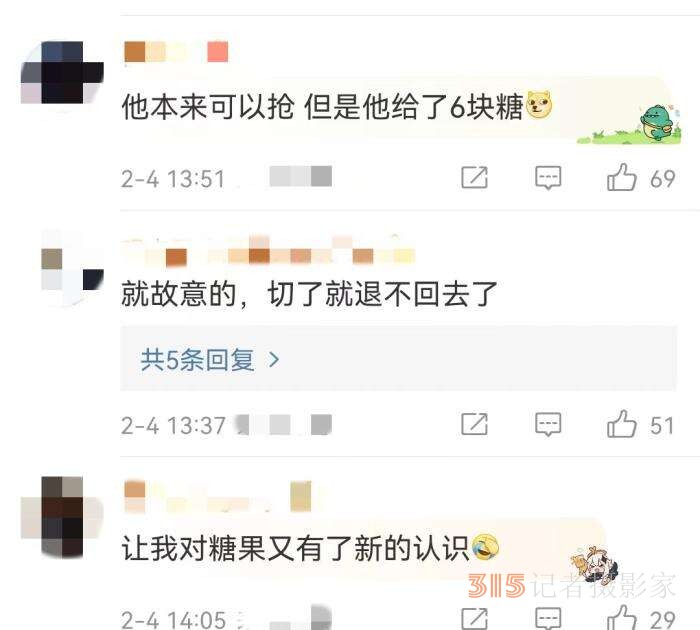Open the chevron beside 共5条回复

click(x=273, y=359)
